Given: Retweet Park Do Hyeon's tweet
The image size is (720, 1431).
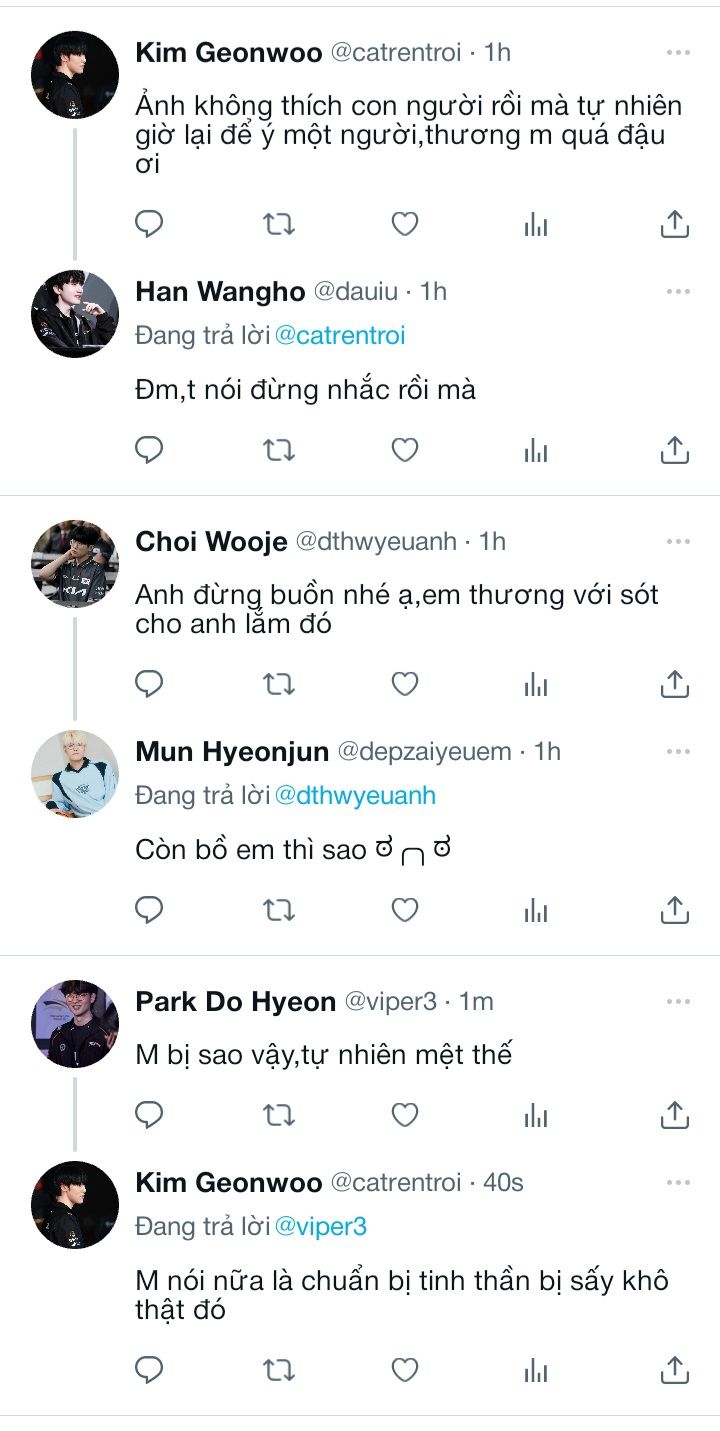Looking at the screenshot, I should (x=278, y=1114).
